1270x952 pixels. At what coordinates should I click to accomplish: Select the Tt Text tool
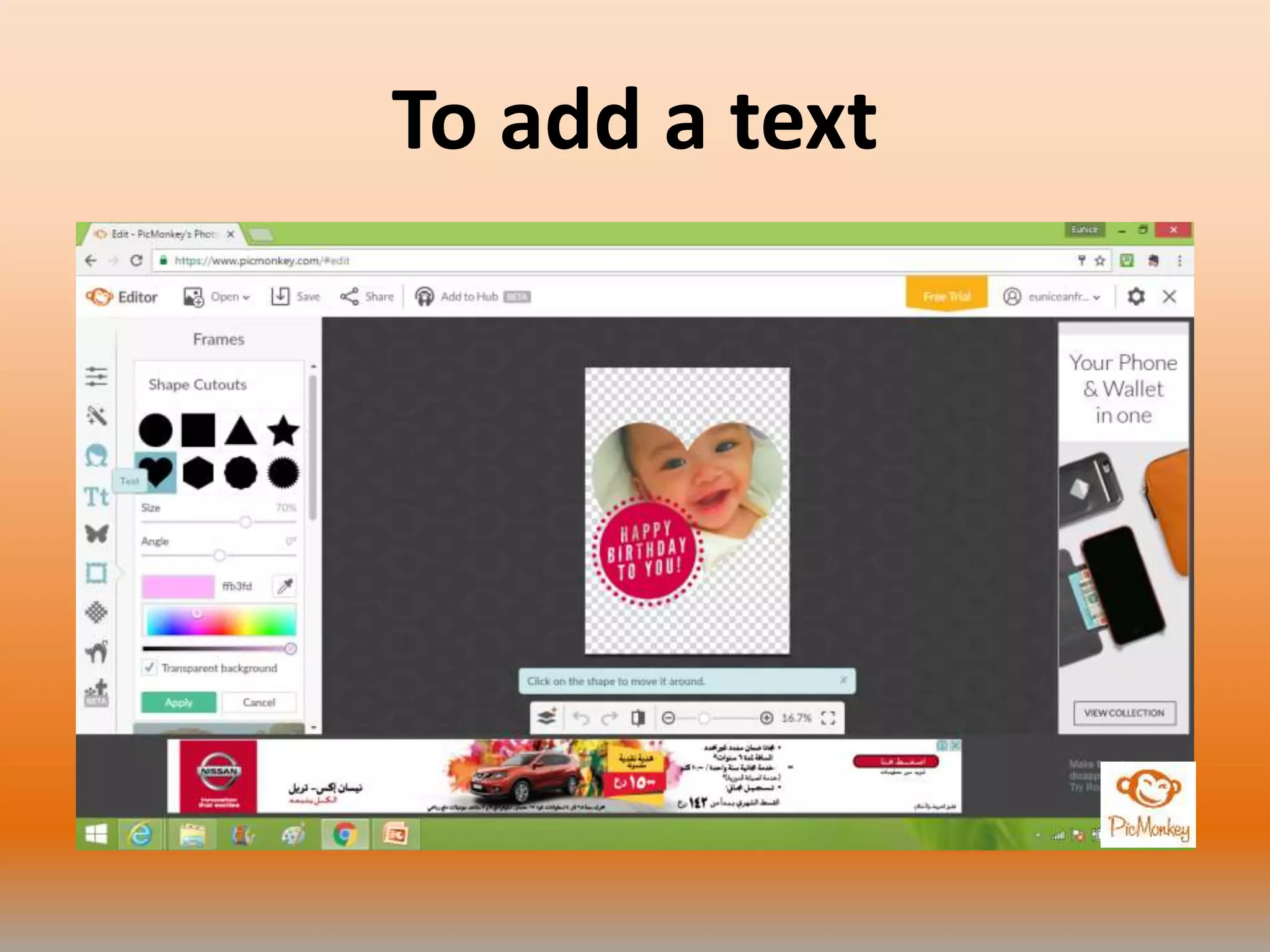coord(96,496)
